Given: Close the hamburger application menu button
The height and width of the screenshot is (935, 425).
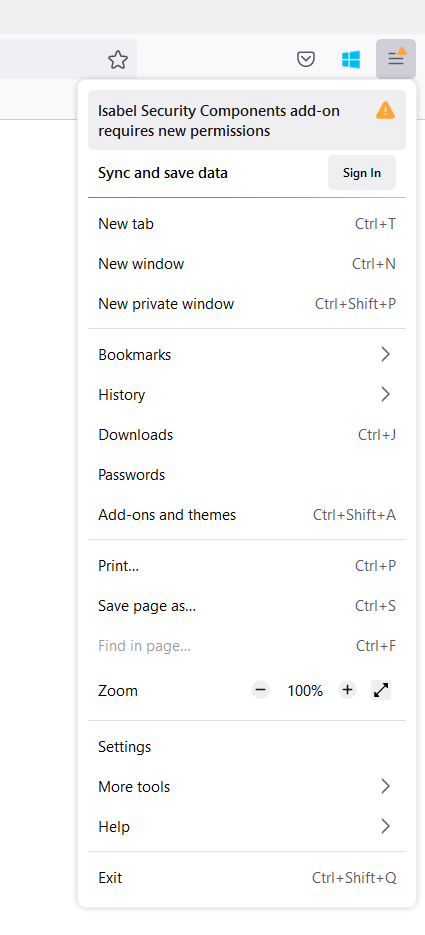Looking at the screenshot, I should 396,58.
